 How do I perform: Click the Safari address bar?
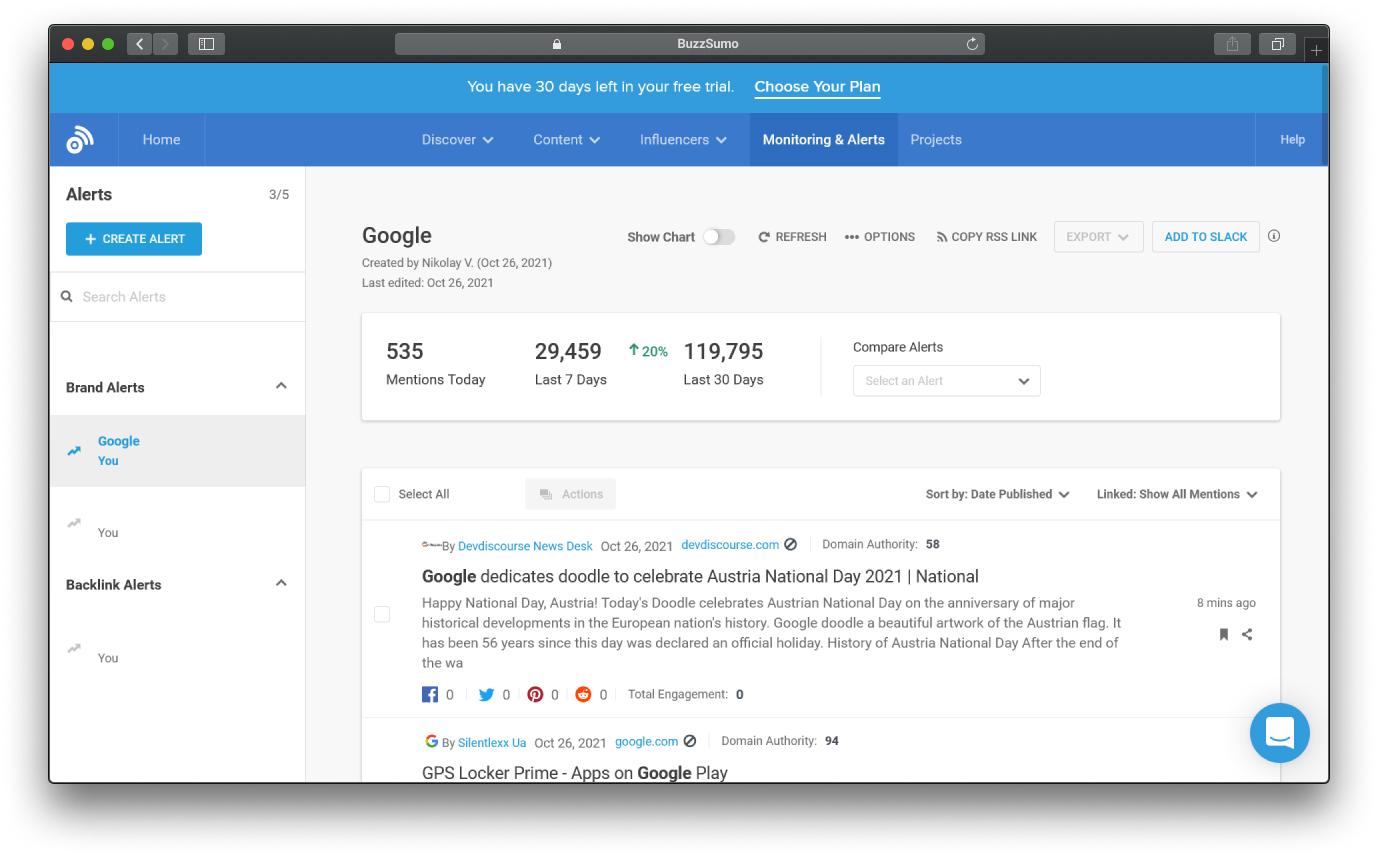(690, 44)
